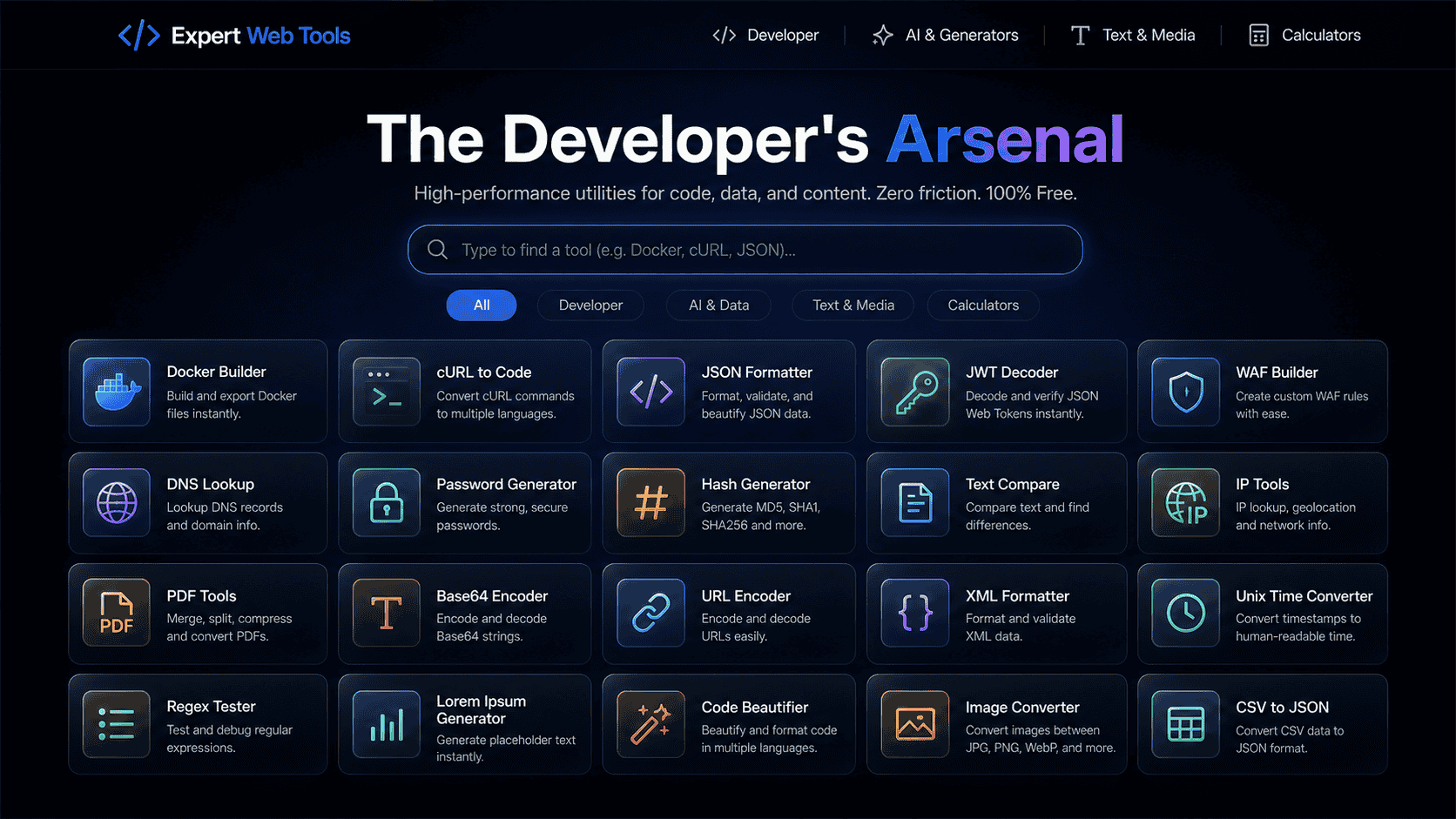This screenshot has height=819, width=1456.
Task: Click the magnifier icon in the search bar
Action: (x=438, y=250)
